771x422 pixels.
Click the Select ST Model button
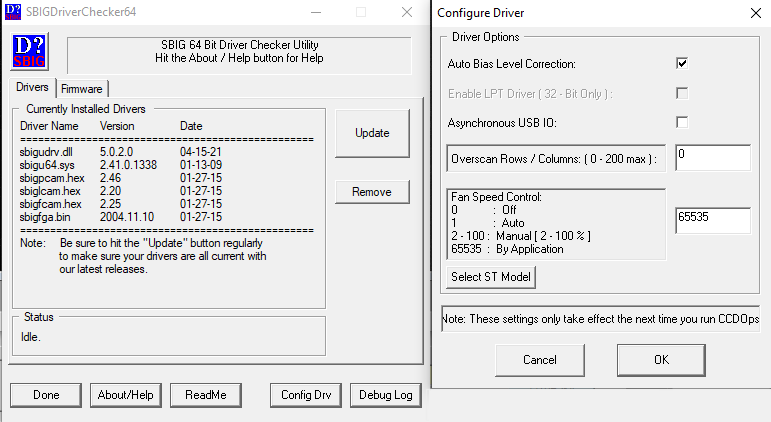pos(491,277)
